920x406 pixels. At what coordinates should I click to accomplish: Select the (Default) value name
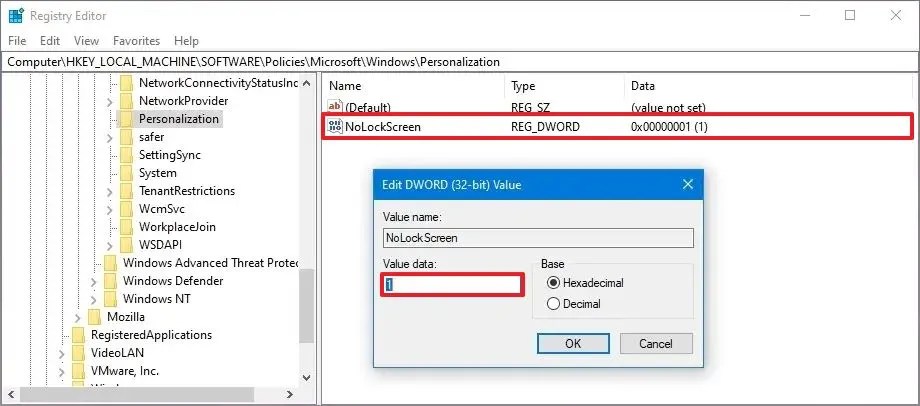[368, 108]
